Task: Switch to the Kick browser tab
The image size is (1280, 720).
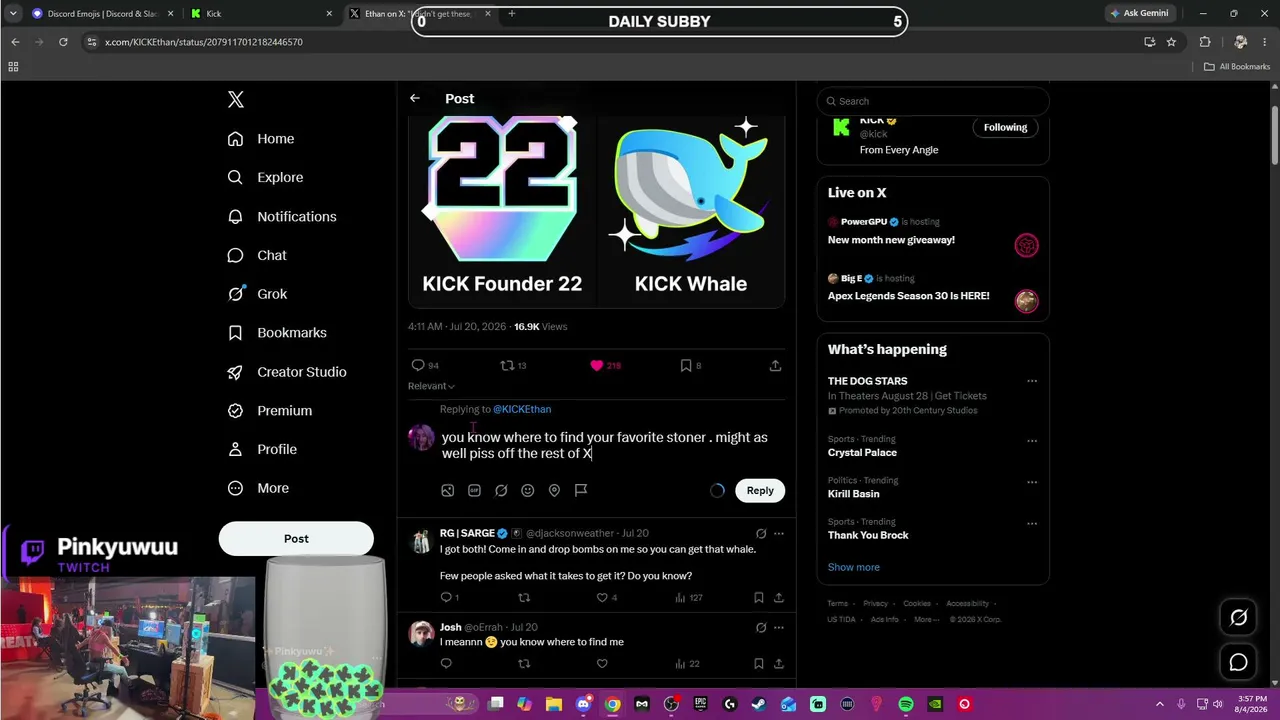Action: coord(262,14)
